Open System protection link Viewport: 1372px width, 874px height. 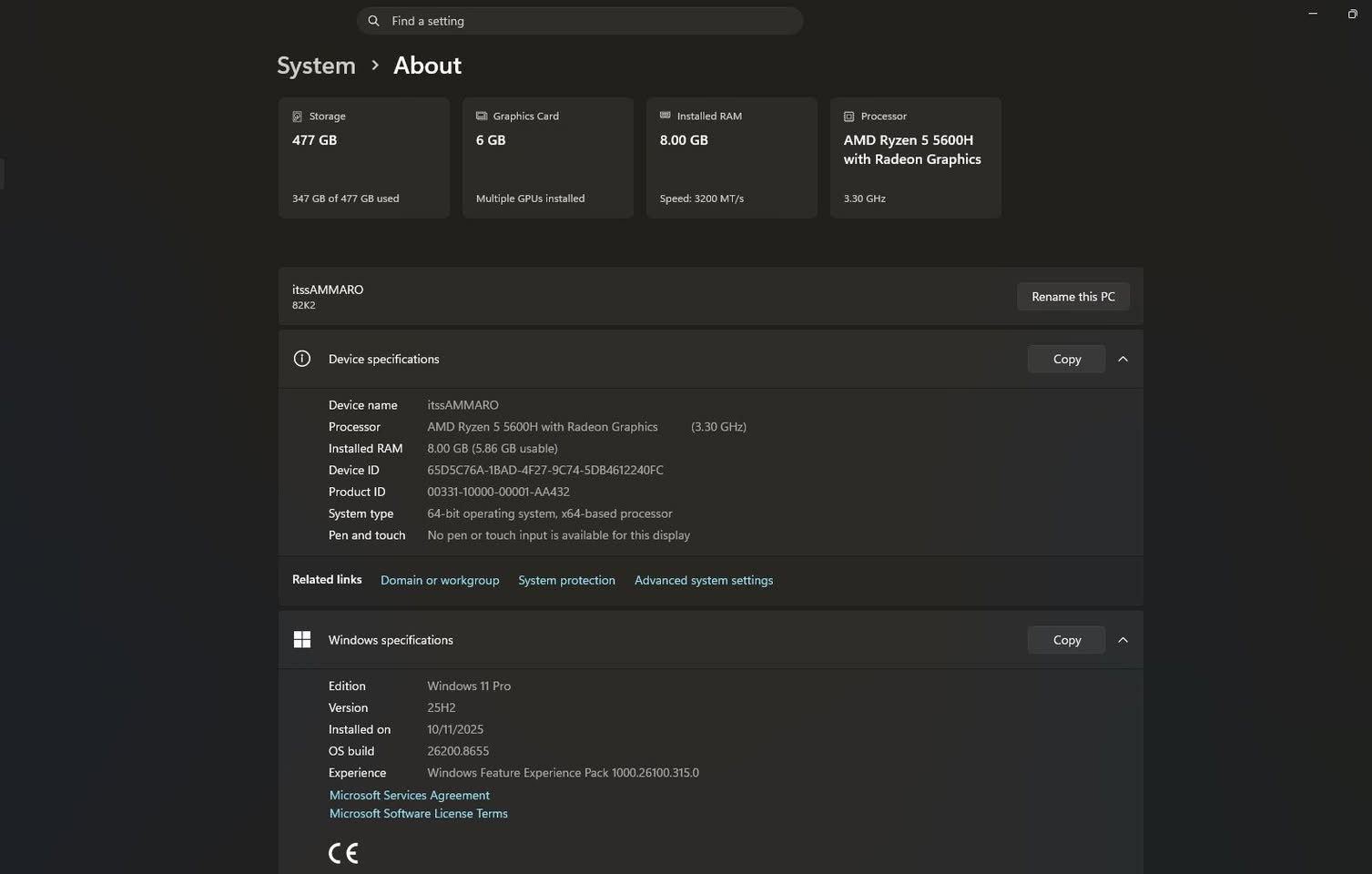[x=566, y=580]
